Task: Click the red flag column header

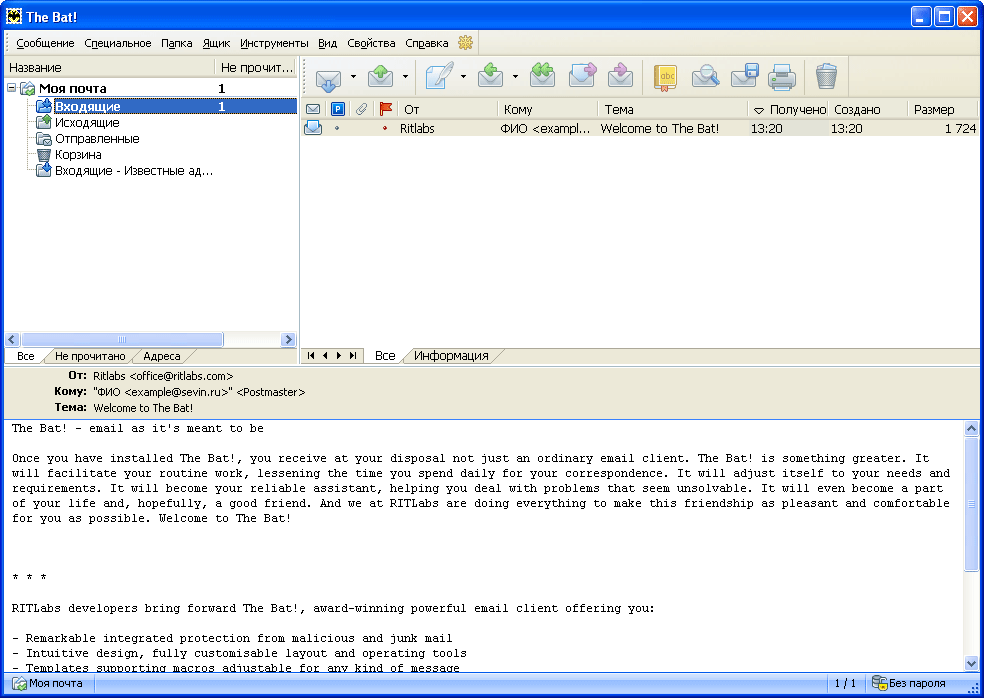Action: [385, 109]
